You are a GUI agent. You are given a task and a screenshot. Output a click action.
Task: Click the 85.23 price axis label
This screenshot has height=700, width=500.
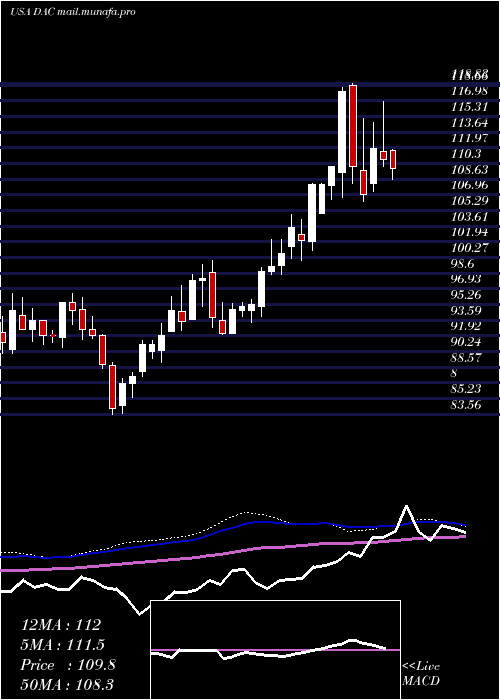pyautogui.click(x=467, y=389)
